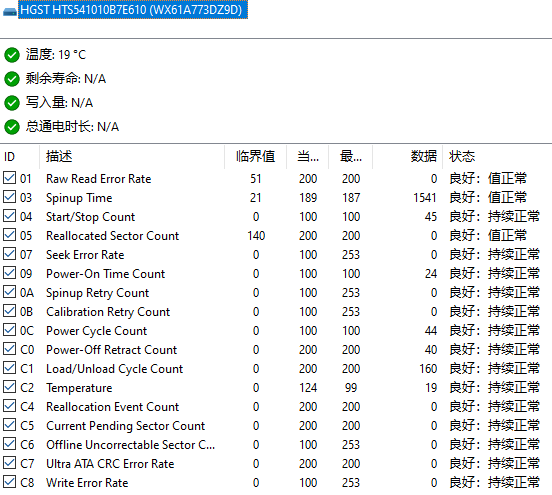Uncheck 05 Reallocated Sector Count checkbox

(x=10, y=235)
